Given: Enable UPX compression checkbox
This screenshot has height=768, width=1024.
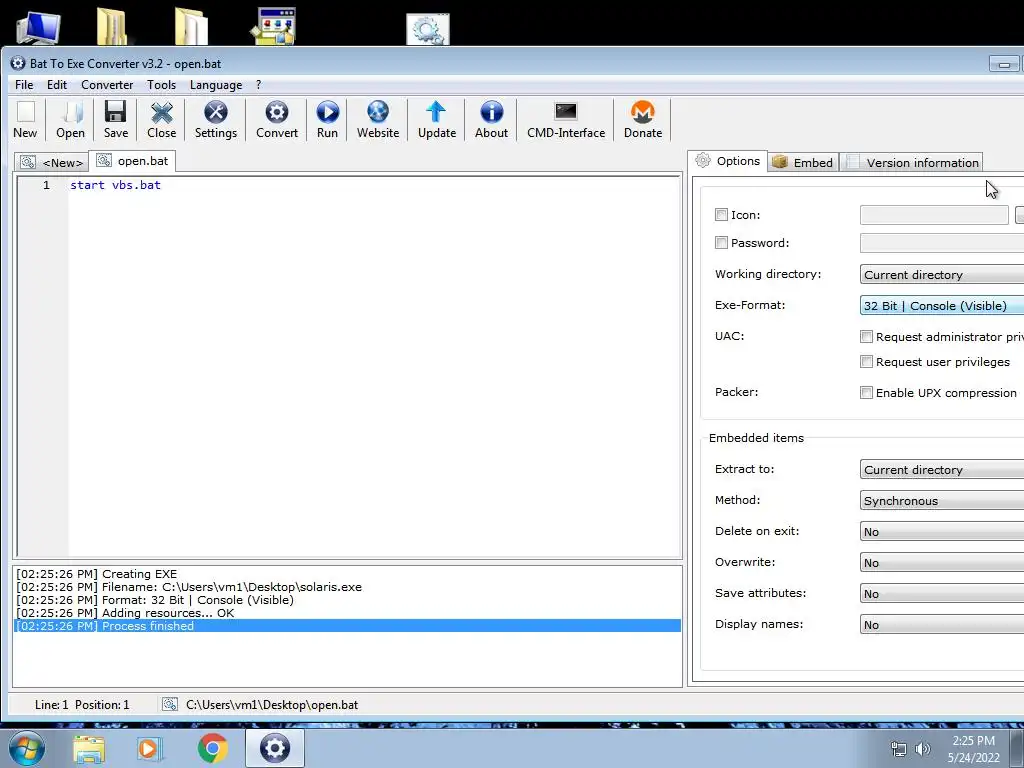Looking at the screenshot, I should (x=866, y=392).
